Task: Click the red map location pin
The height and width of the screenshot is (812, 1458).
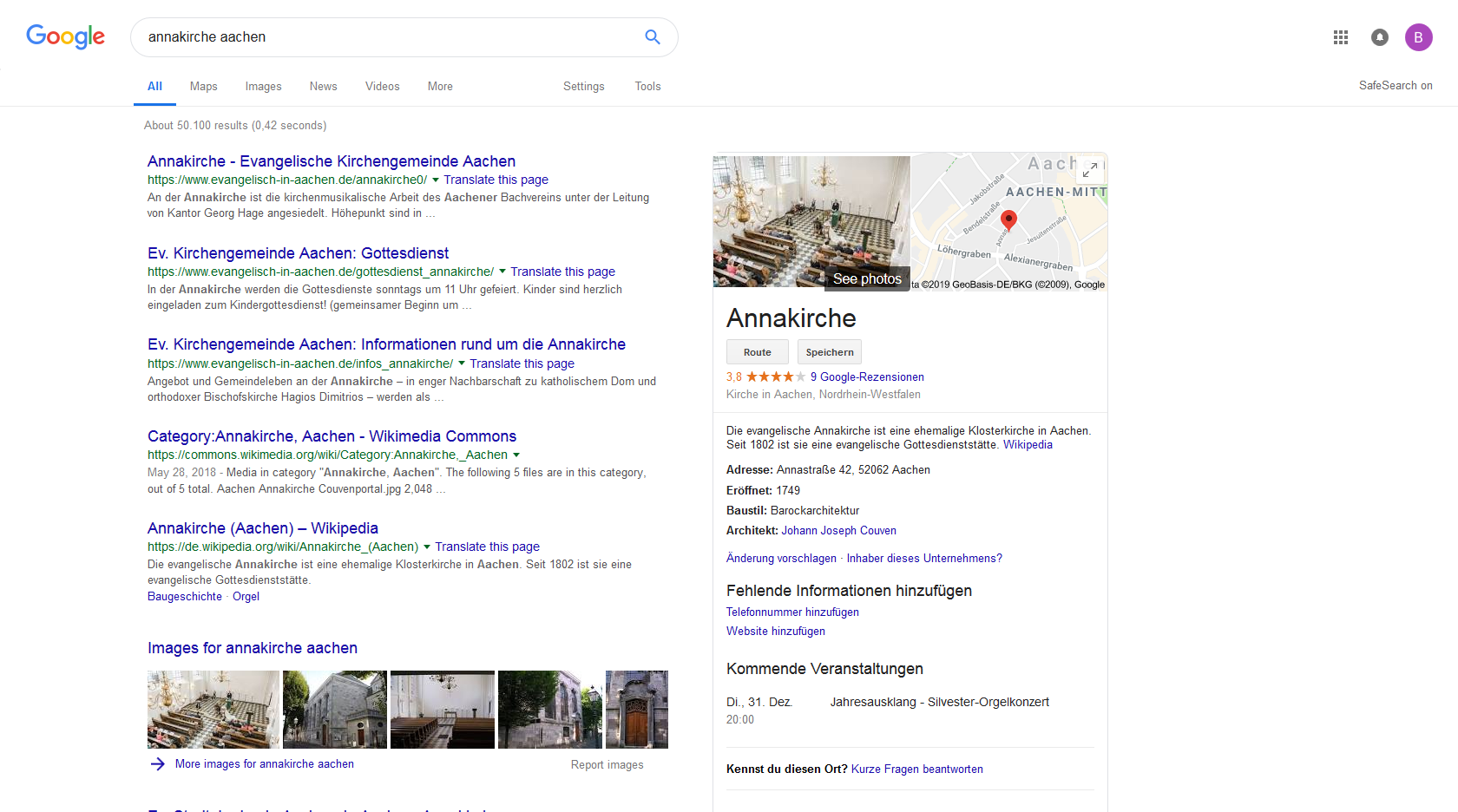Action: point(1008,219)
